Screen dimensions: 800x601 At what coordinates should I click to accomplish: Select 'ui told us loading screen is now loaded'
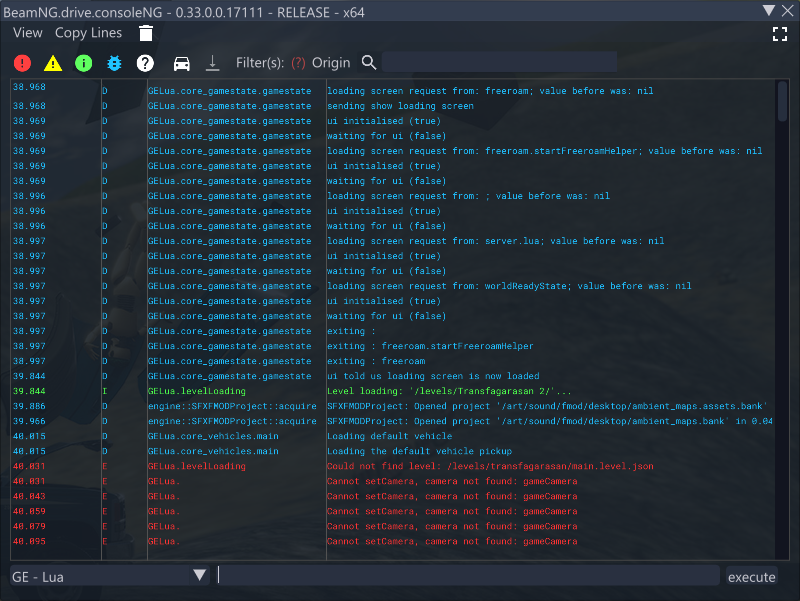(x=433, y=376)
